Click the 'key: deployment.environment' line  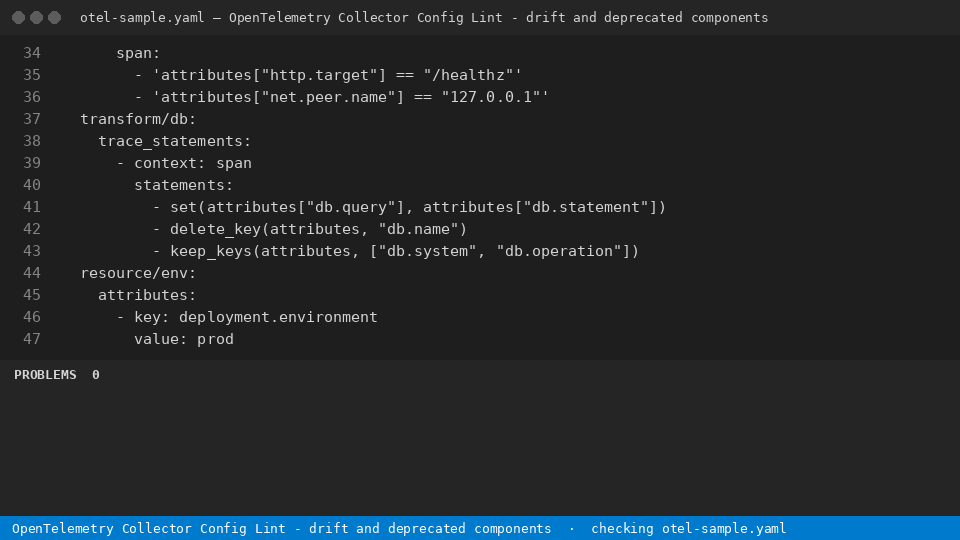point(247,318)
